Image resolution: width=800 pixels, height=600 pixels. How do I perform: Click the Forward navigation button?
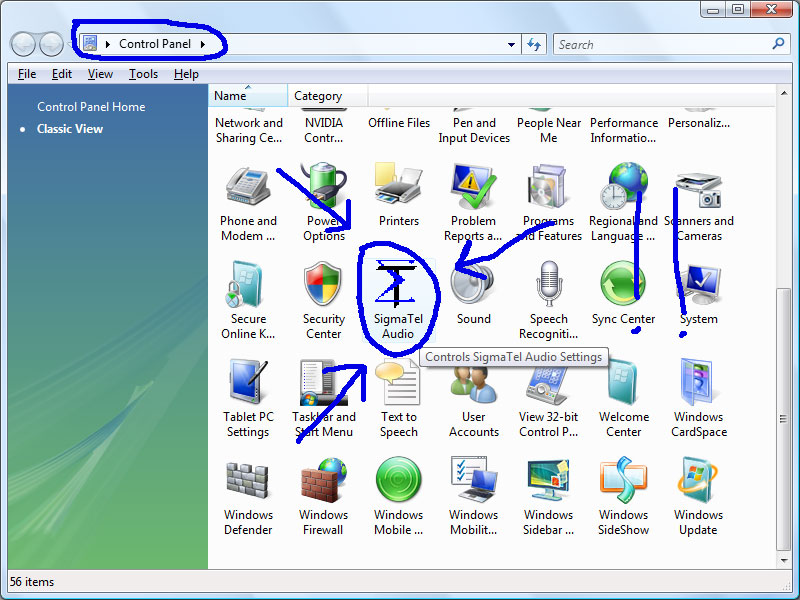[x=52, y=44]
